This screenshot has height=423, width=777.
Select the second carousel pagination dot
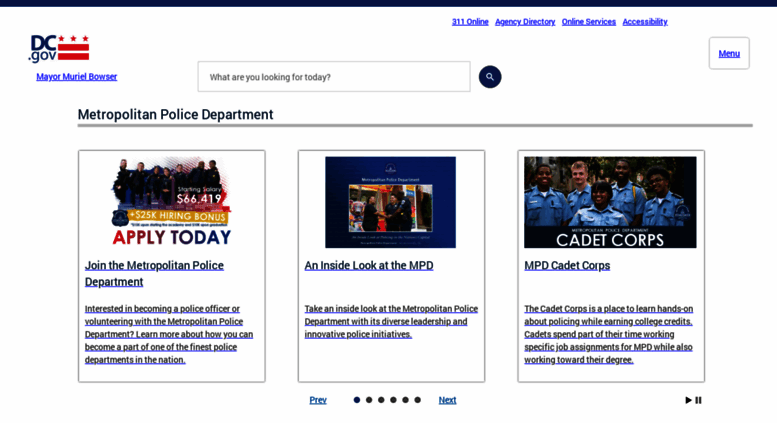369,400
